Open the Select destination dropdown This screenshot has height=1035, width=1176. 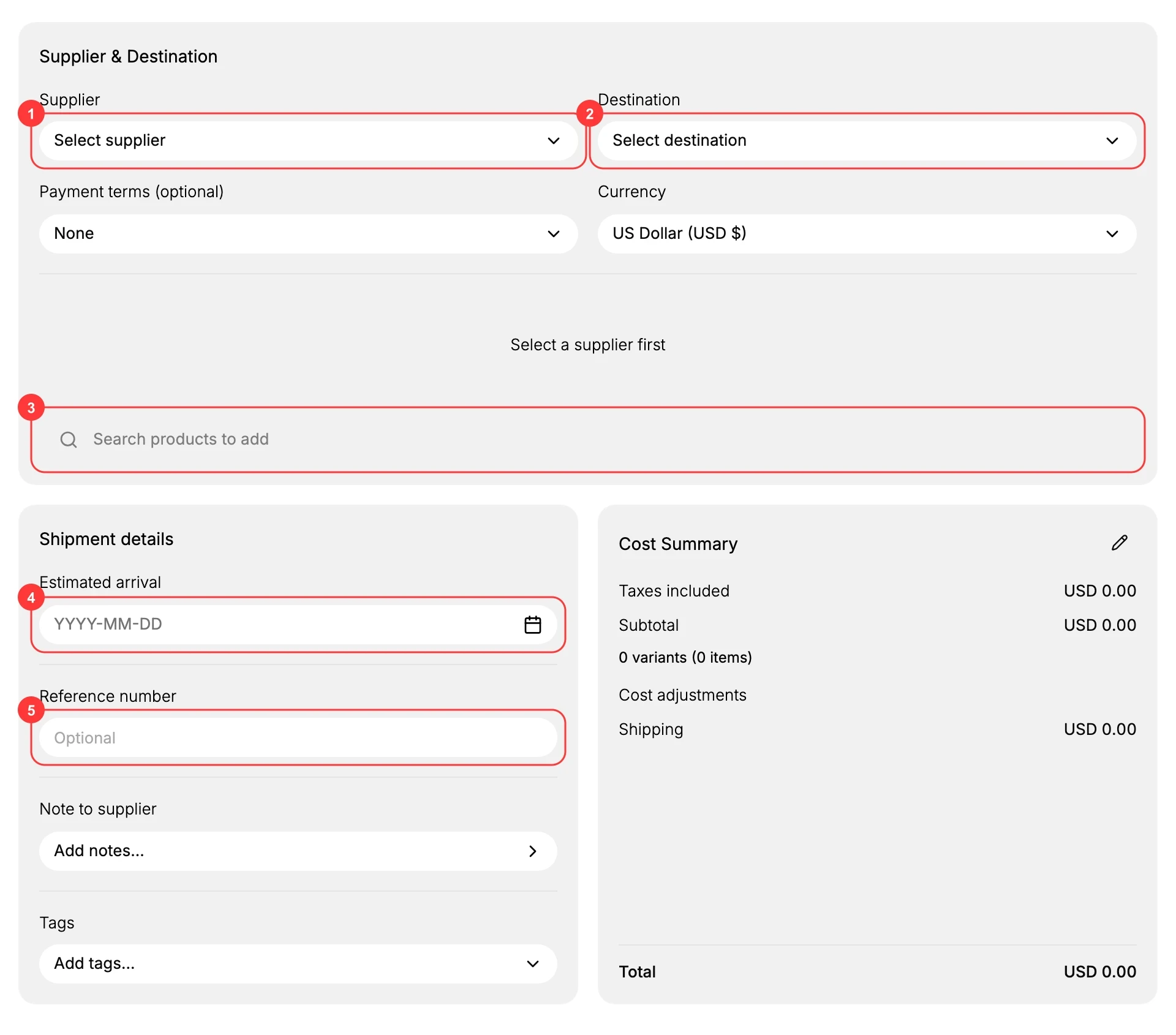(867, 140)
